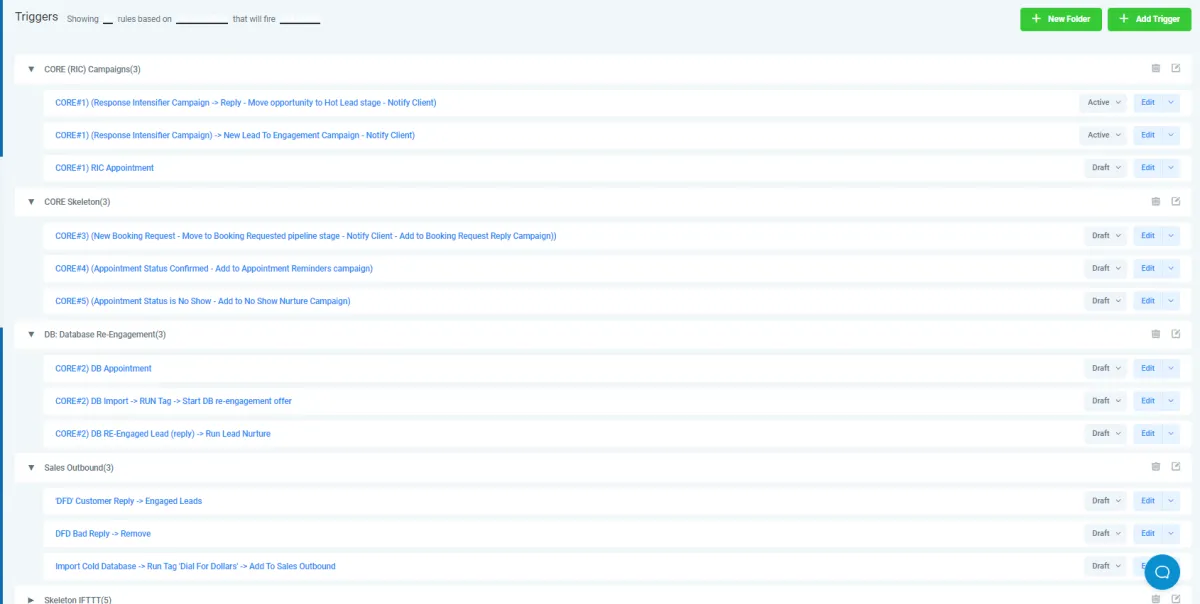Open CORE#1) RIC Appointment trigger link
Screen dimensions: 1200x604
click(x=105, y=168)
